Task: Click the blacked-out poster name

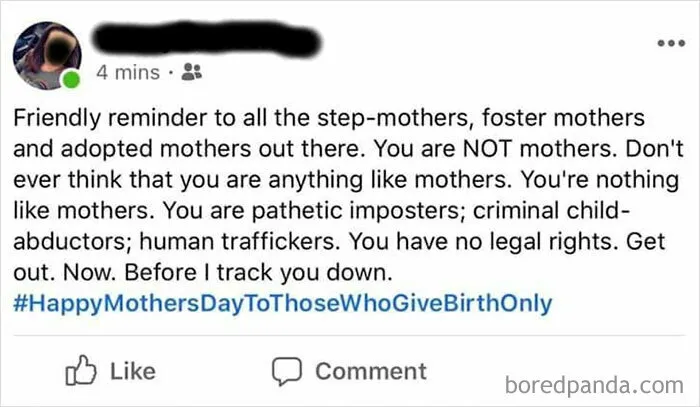Action: tap(207, 39)
